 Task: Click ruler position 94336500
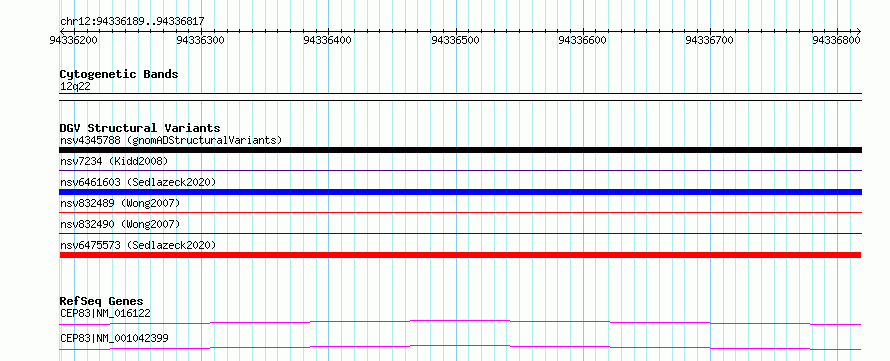tap(455, 40)
